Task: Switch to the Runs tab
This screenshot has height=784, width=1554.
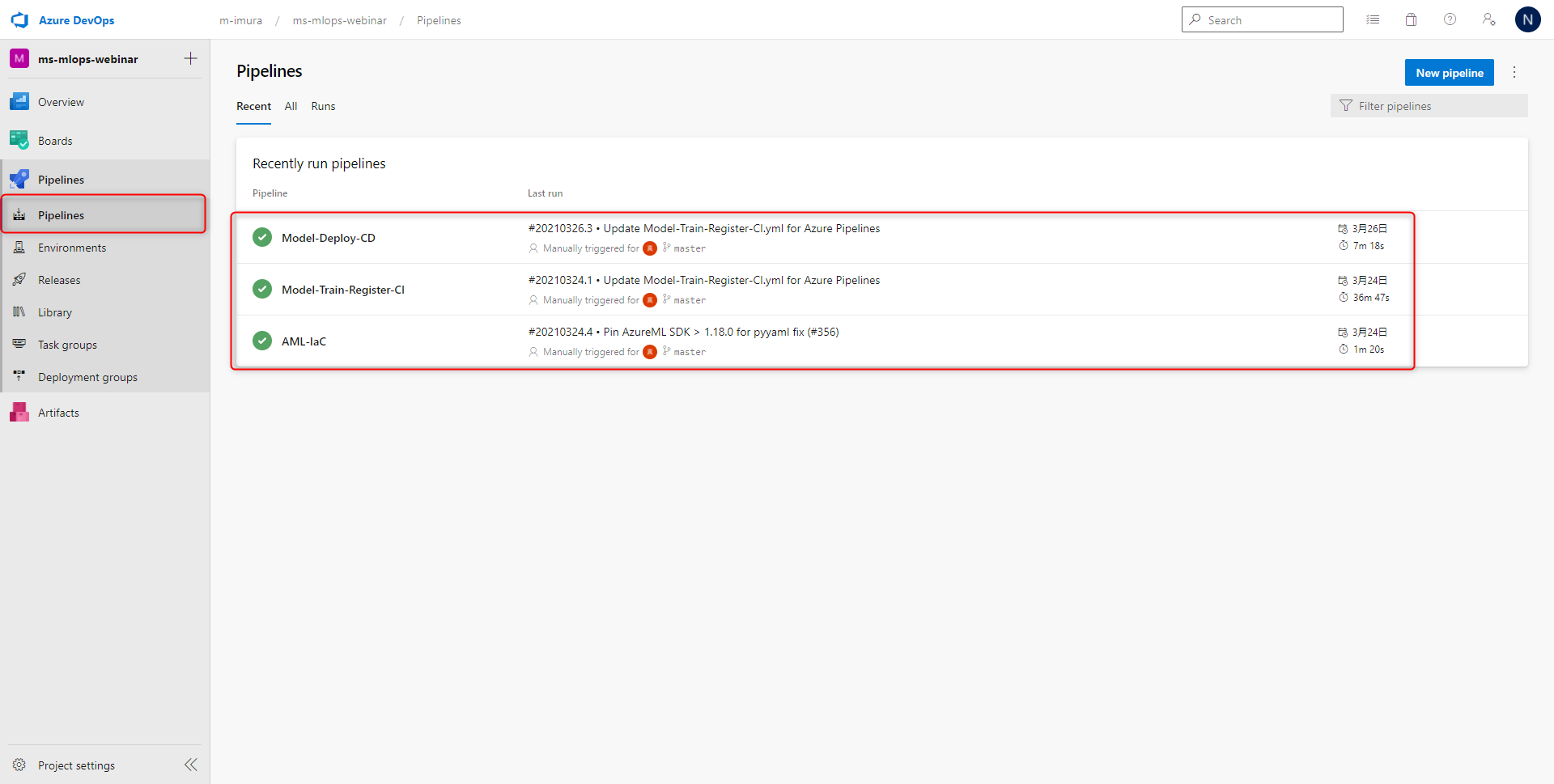Action: pos(323,106)
